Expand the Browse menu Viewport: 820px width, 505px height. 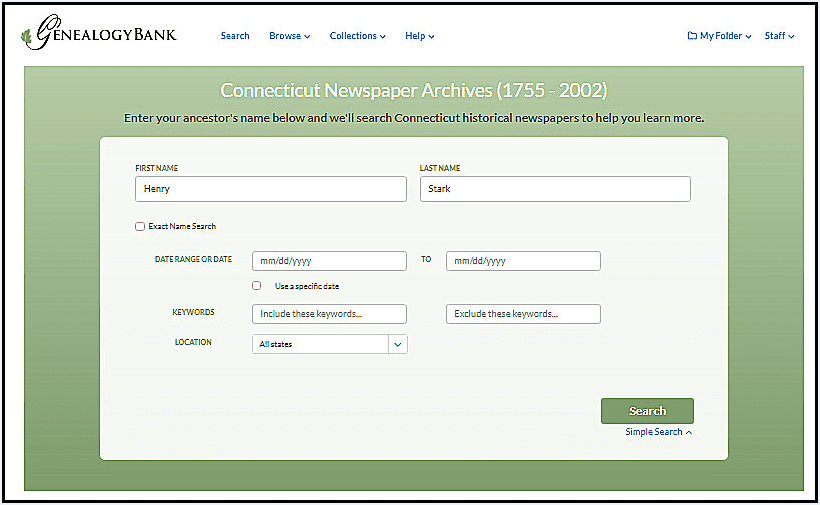pos(290,36)
